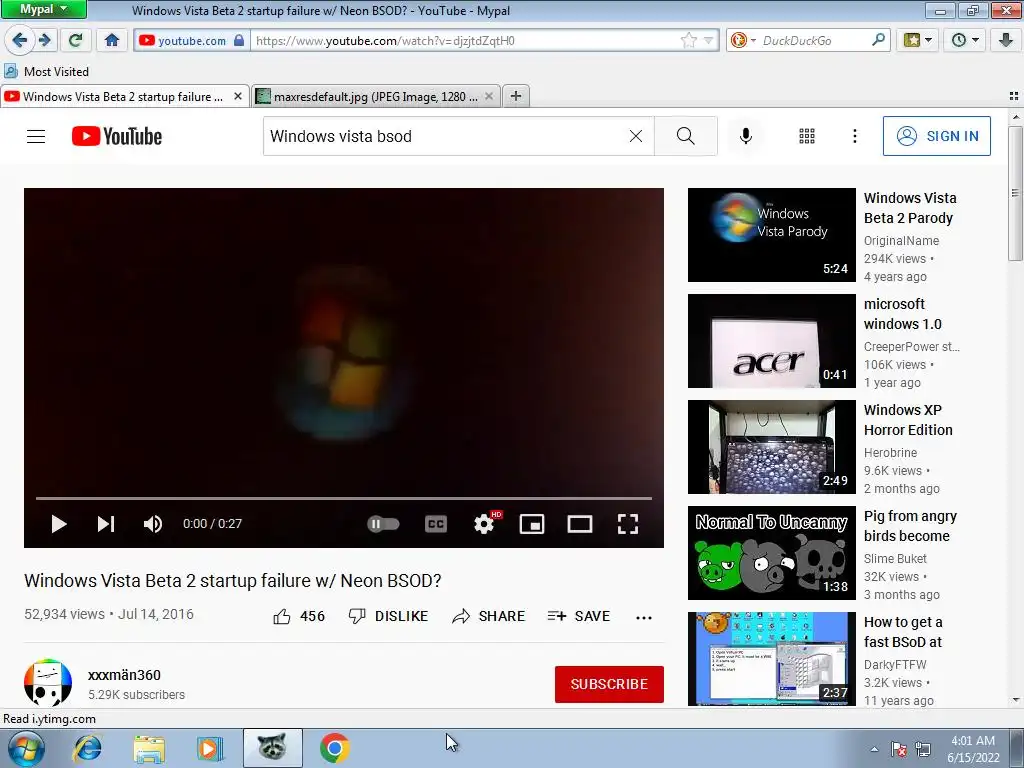Click the xxxmän360 channel avatar

tap(48, 682)
